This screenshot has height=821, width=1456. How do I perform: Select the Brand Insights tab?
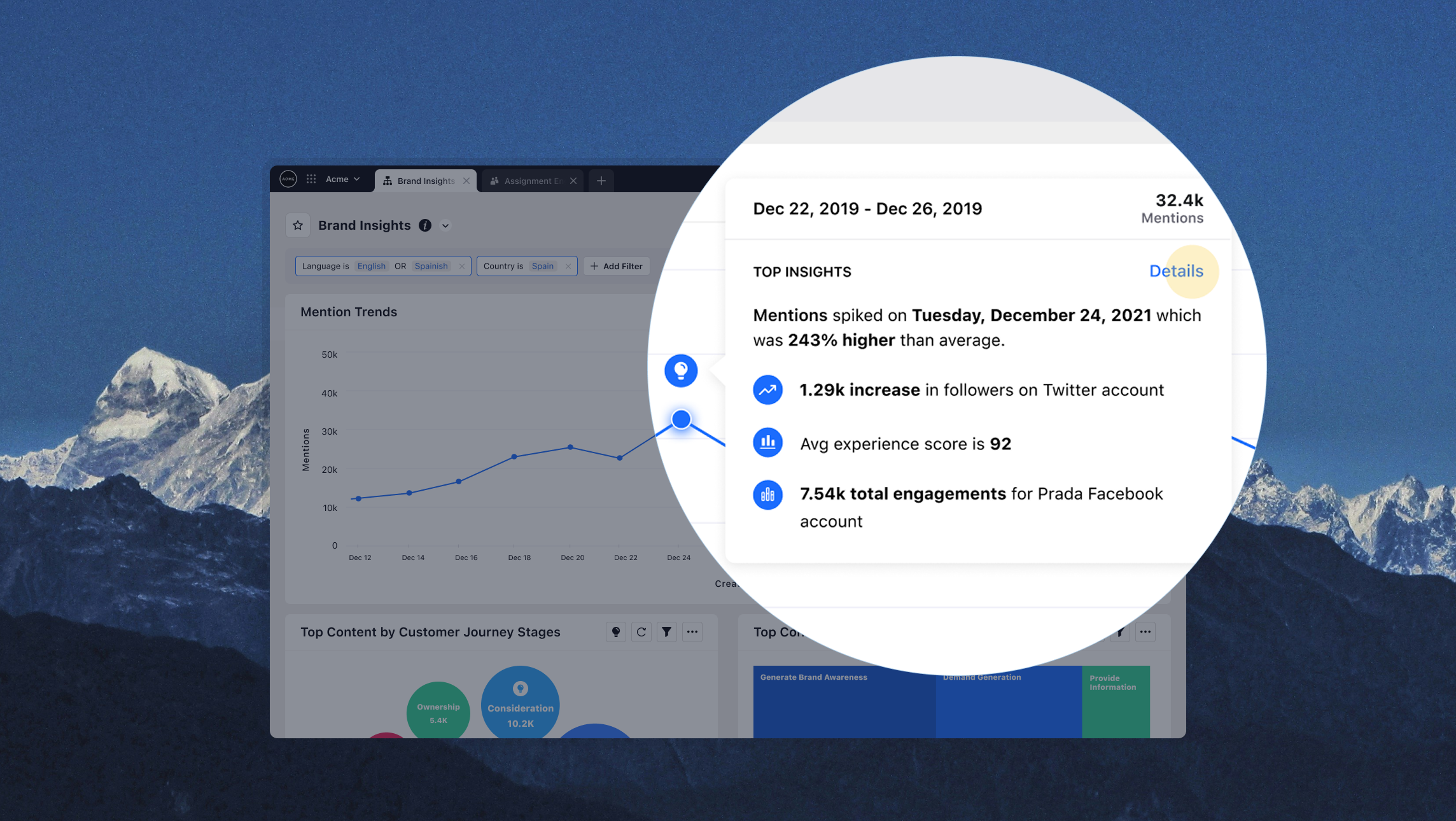coord(425,180)
